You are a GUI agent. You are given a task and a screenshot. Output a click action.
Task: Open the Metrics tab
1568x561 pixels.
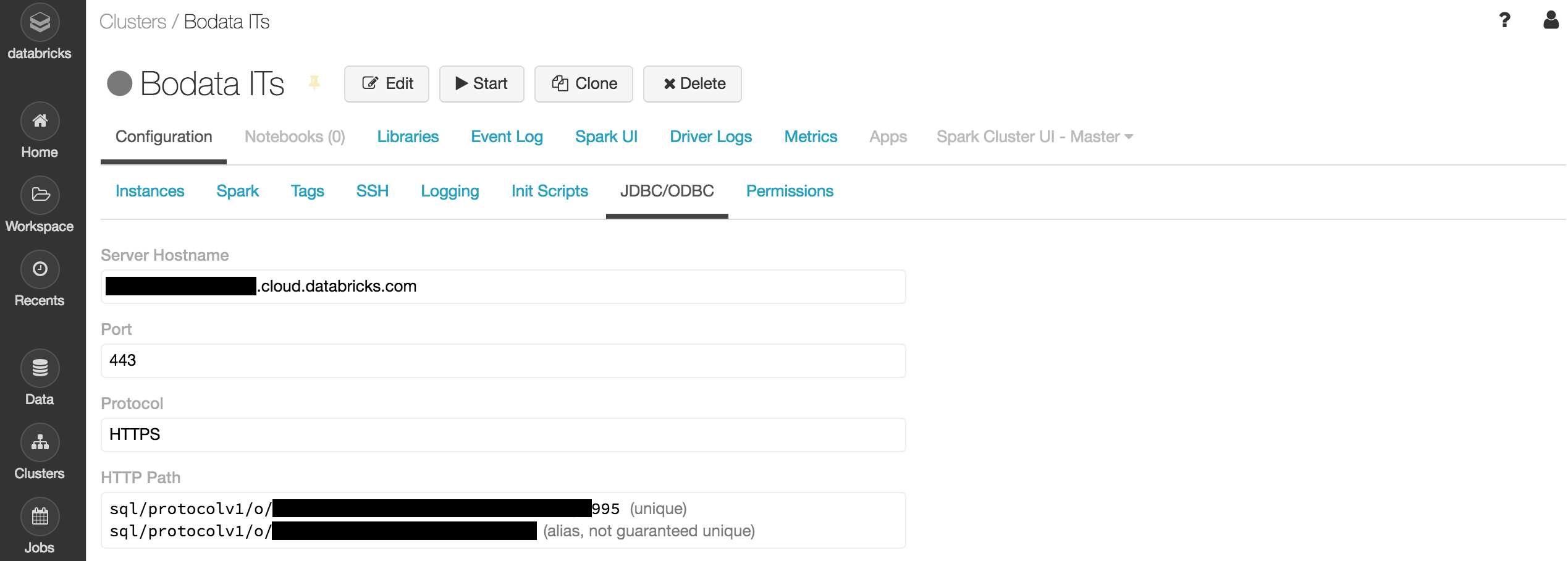click(x=811, y=137)
